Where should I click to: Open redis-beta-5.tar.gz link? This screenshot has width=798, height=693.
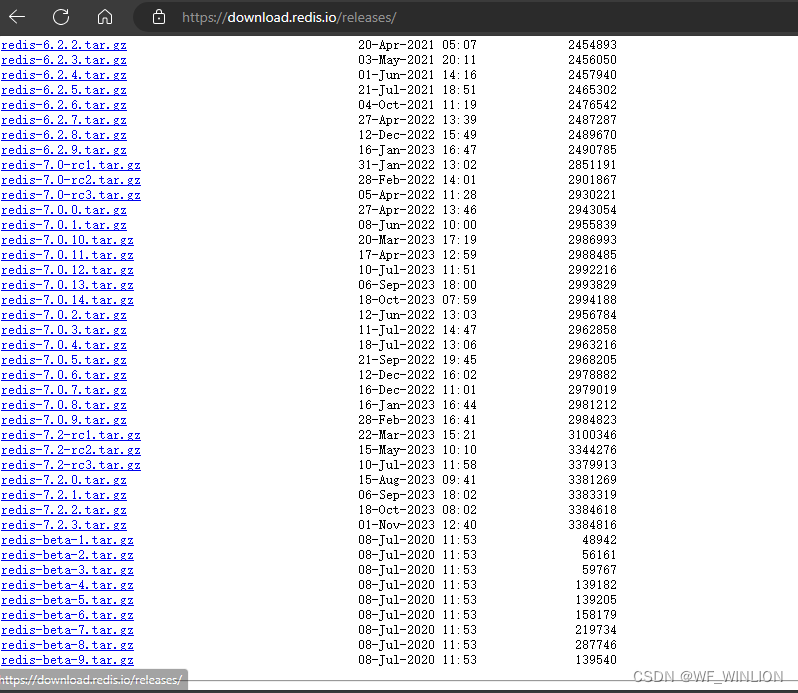tap(67, 600)
